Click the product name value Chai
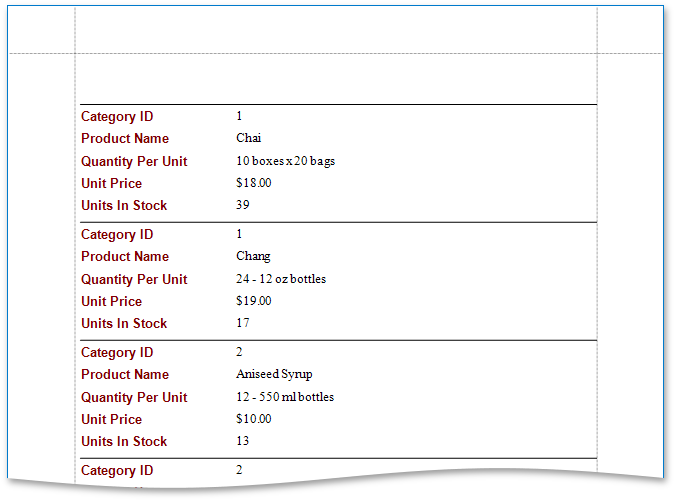The height and width of the screenshot is (503, 677). coord(249,138)
